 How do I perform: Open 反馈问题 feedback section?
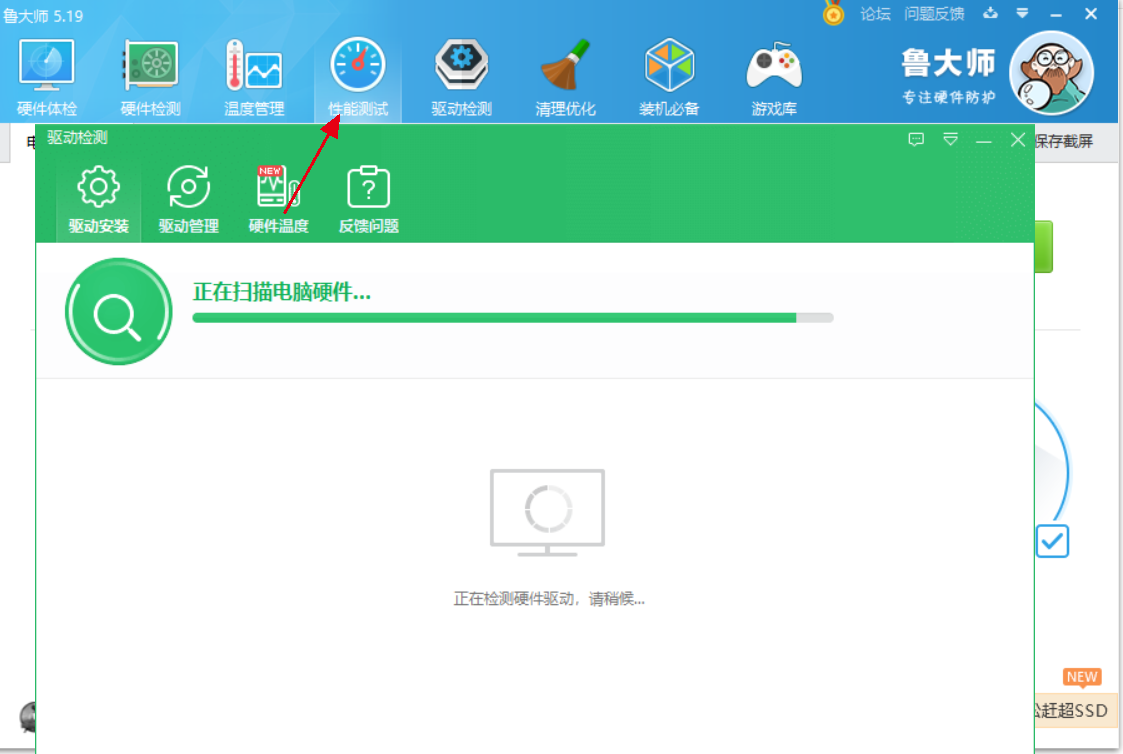click(x=368, y=197)
